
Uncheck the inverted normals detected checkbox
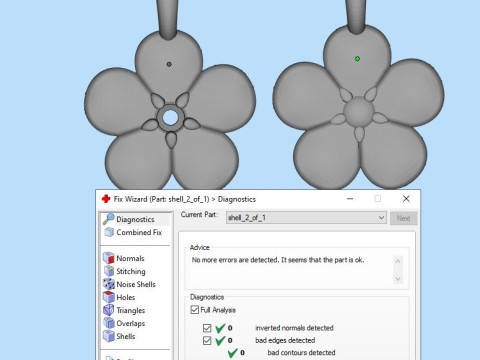207,328
